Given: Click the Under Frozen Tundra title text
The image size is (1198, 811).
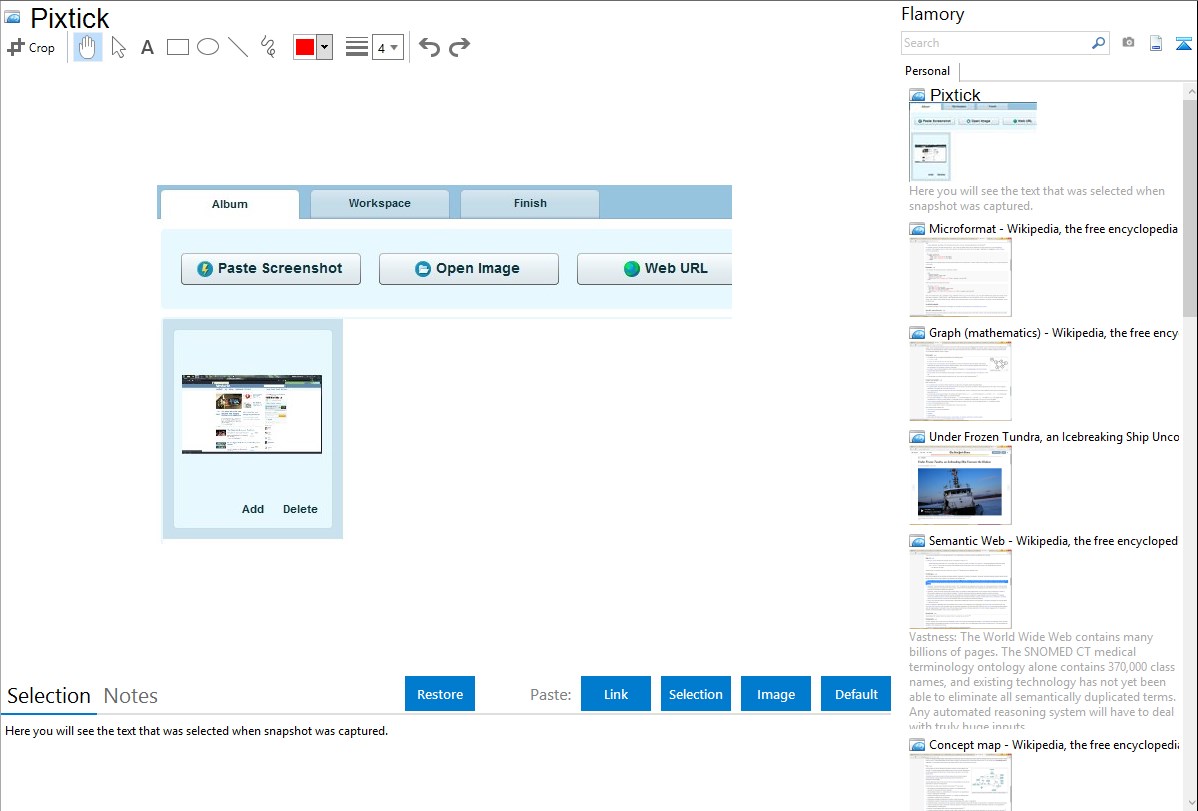Looking at the screenshot, I should pyautogui.click(x=1054, y=436).
